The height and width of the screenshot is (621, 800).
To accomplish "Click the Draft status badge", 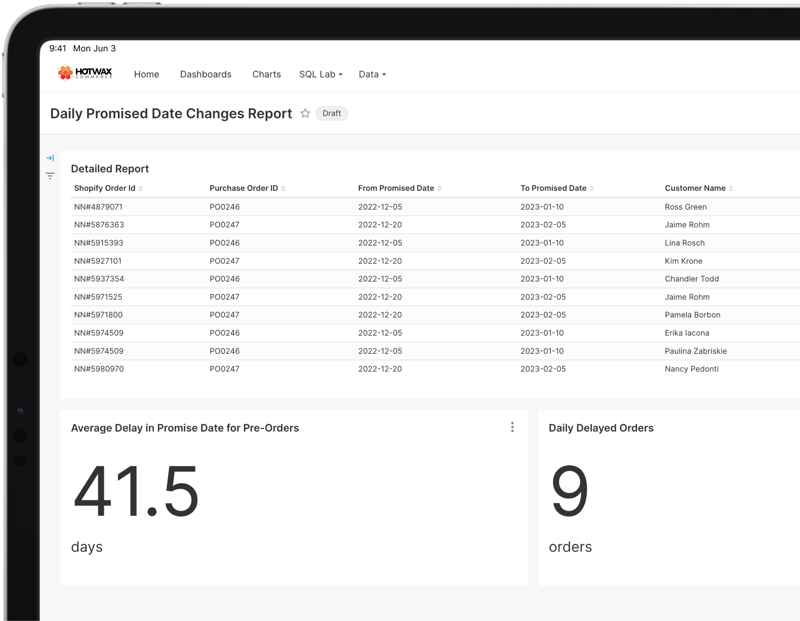I will pyautogui.click(x=332, y=113).
